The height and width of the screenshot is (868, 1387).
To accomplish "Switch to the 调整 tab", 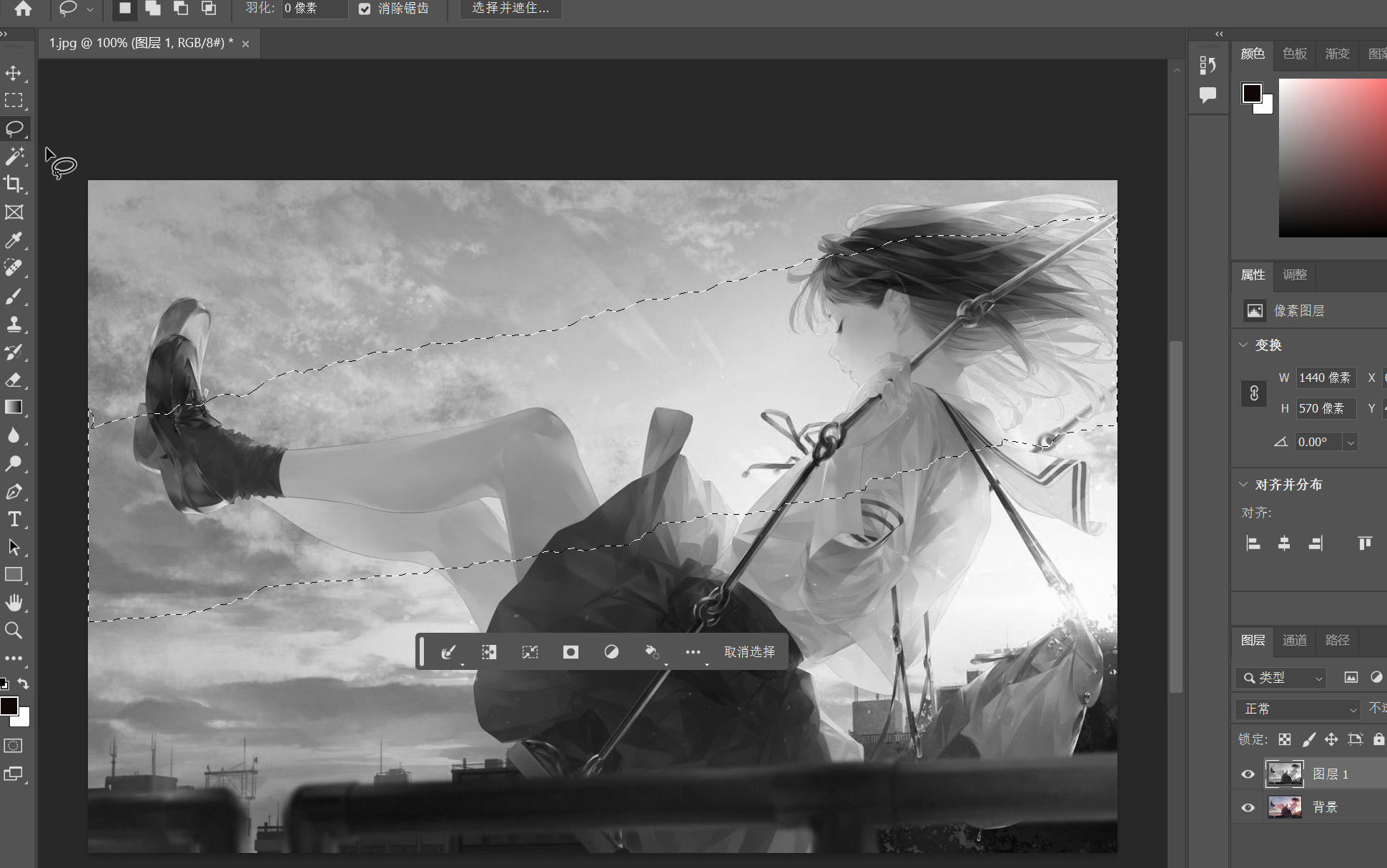I will (1294, 275).
